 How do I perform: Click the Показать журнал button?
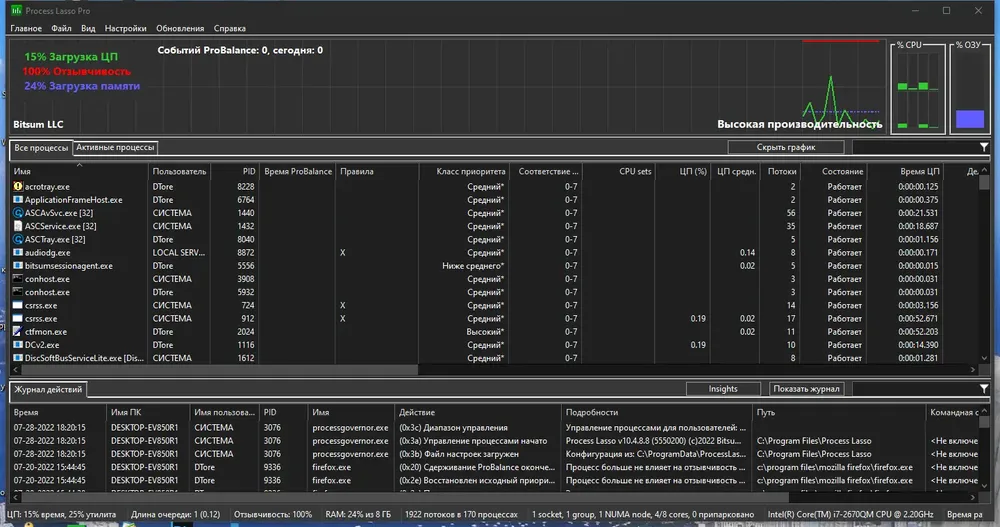(x=806, y=389)
